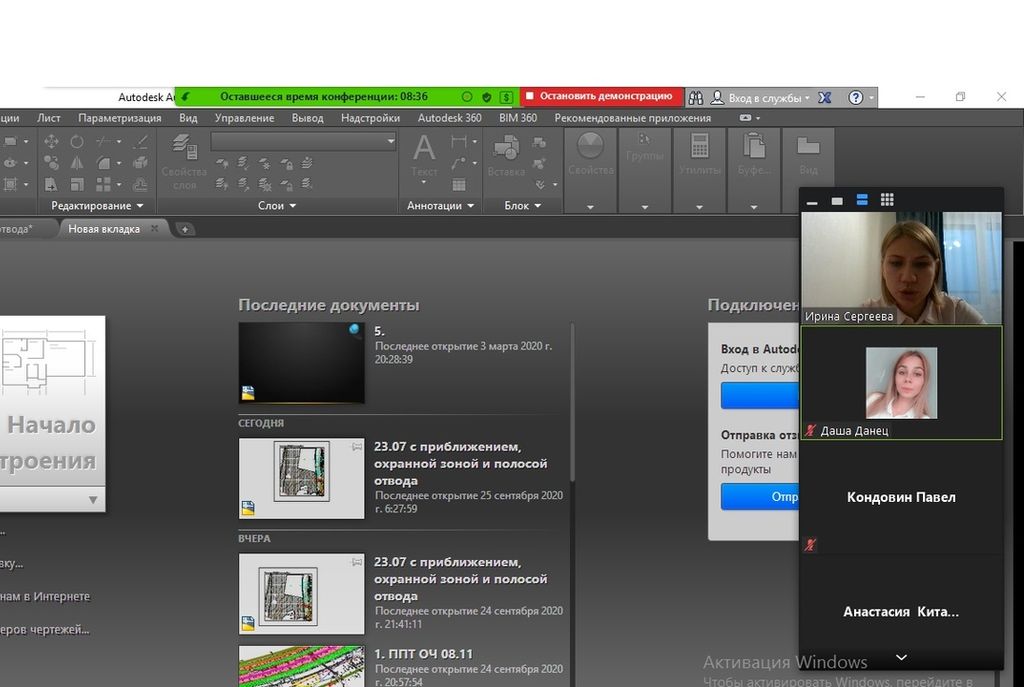Image resolution: width=1024 pixels, height=687 pixels.
Task: Expand the Редактирование panel dropdown
Action: point(97,206)
